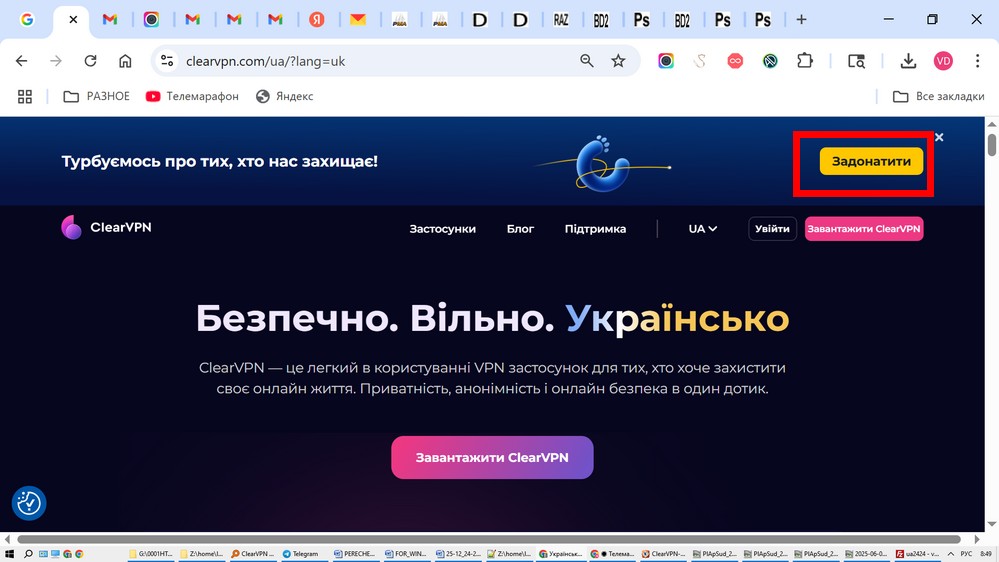Switch to G:\0001HT folder window in taskbar
This screenshot has height=562, width=999.
152,554
